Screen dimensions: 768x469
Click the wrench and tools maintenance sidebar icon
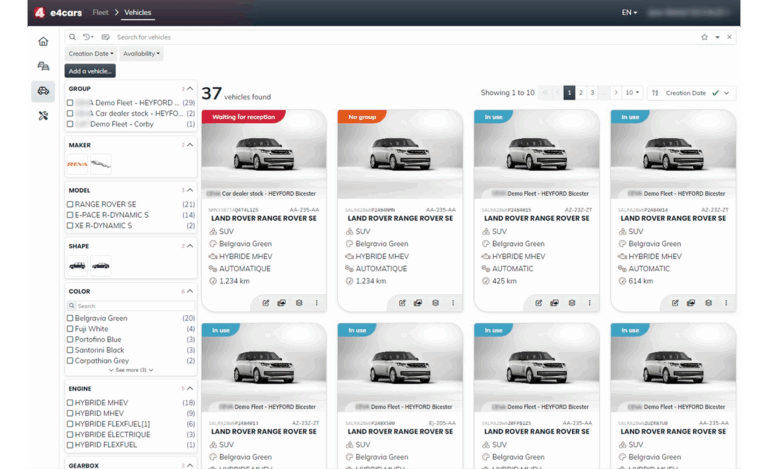click(x=43, y=116)
